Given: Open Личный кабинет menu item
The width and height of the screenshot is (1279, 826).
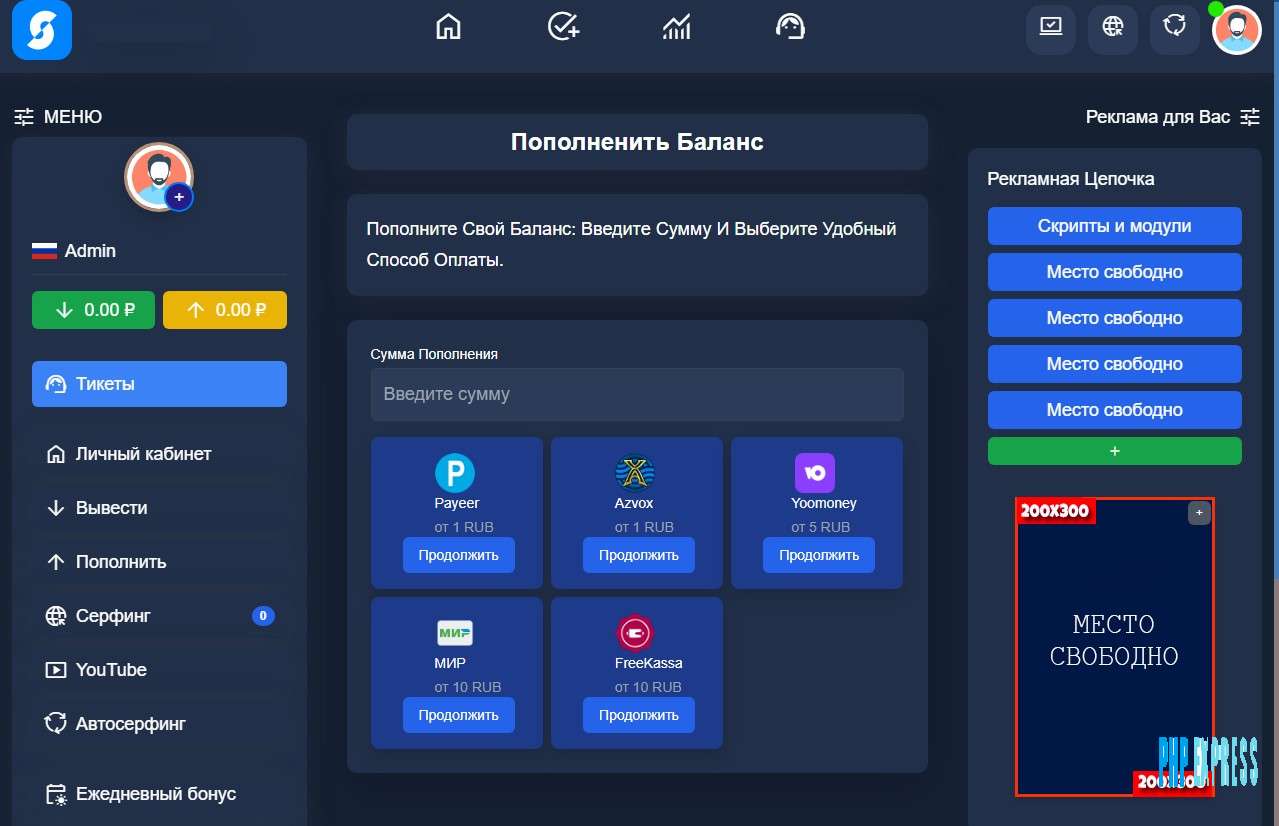Looking at the screenshot, I should click(x=159, y=454).
